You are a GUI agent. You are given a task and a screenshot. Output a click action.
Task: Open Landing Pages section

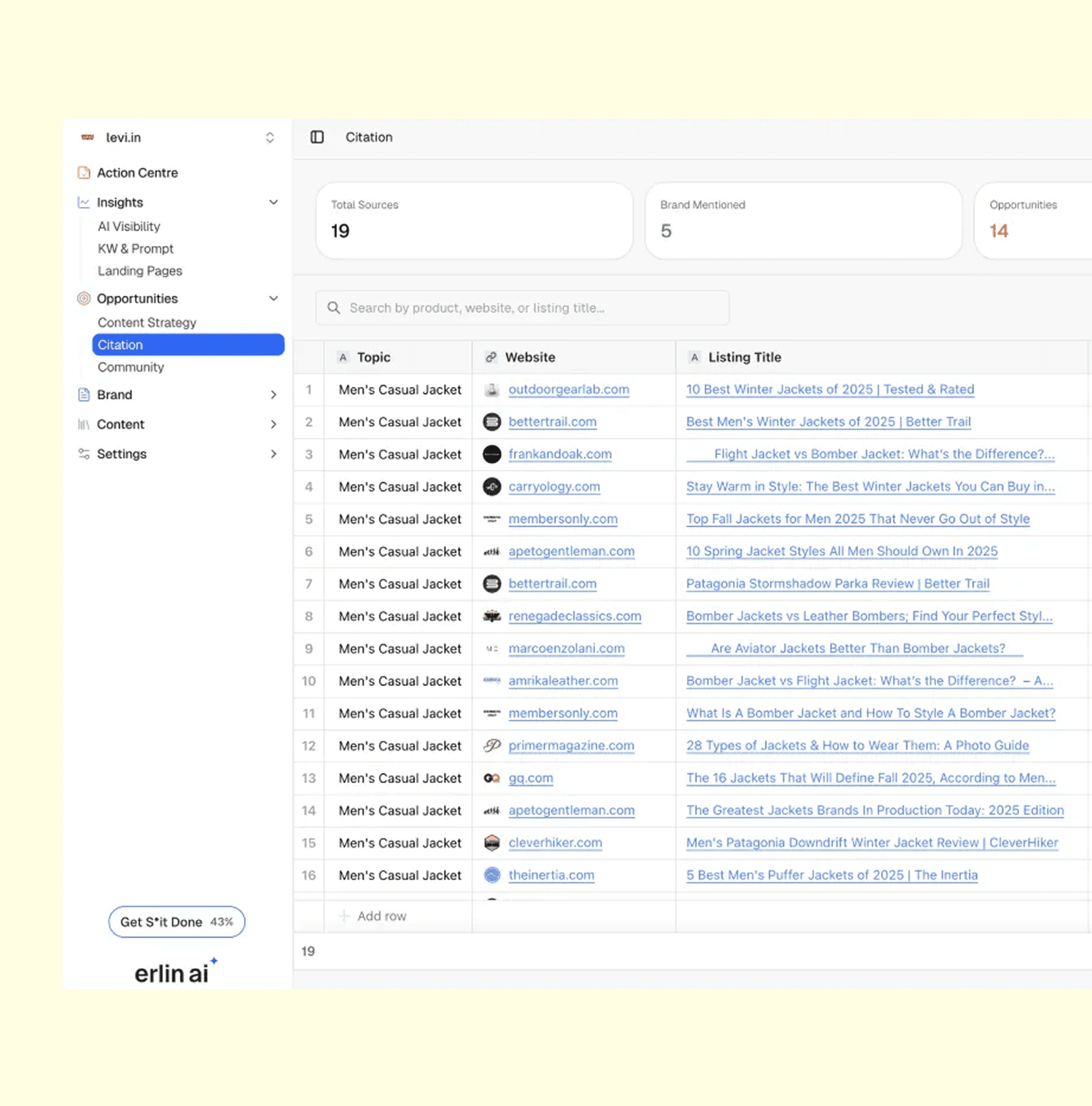140,271
